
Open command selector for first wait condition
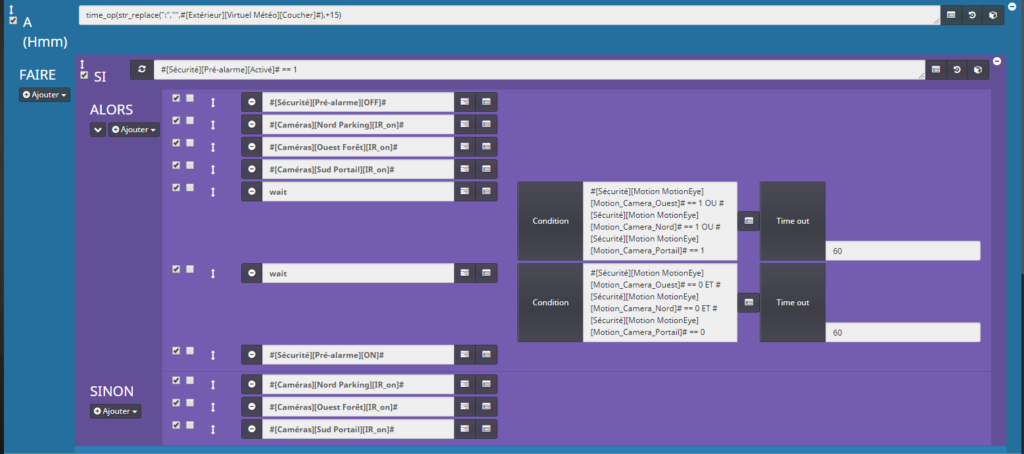pyautogui.click(x=748, y=221)
